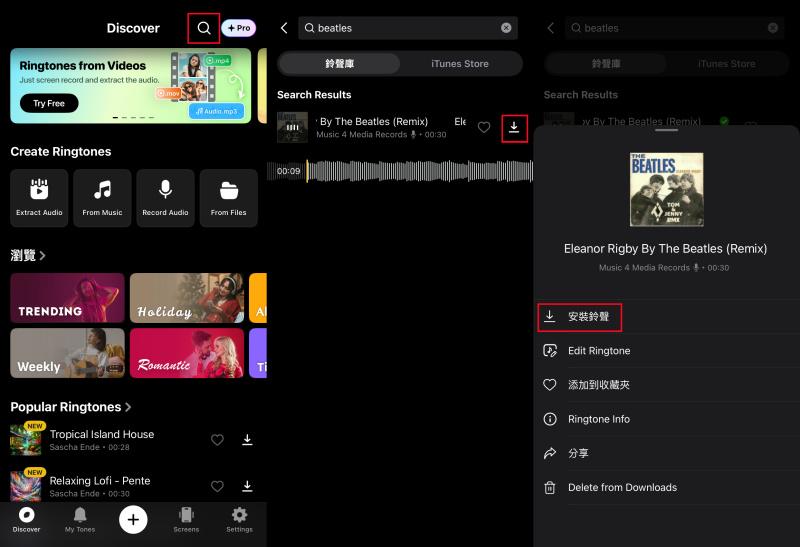Play Tropical Island House thumbnail
This screenshot has width=800, height=547.
pos(26,439)
